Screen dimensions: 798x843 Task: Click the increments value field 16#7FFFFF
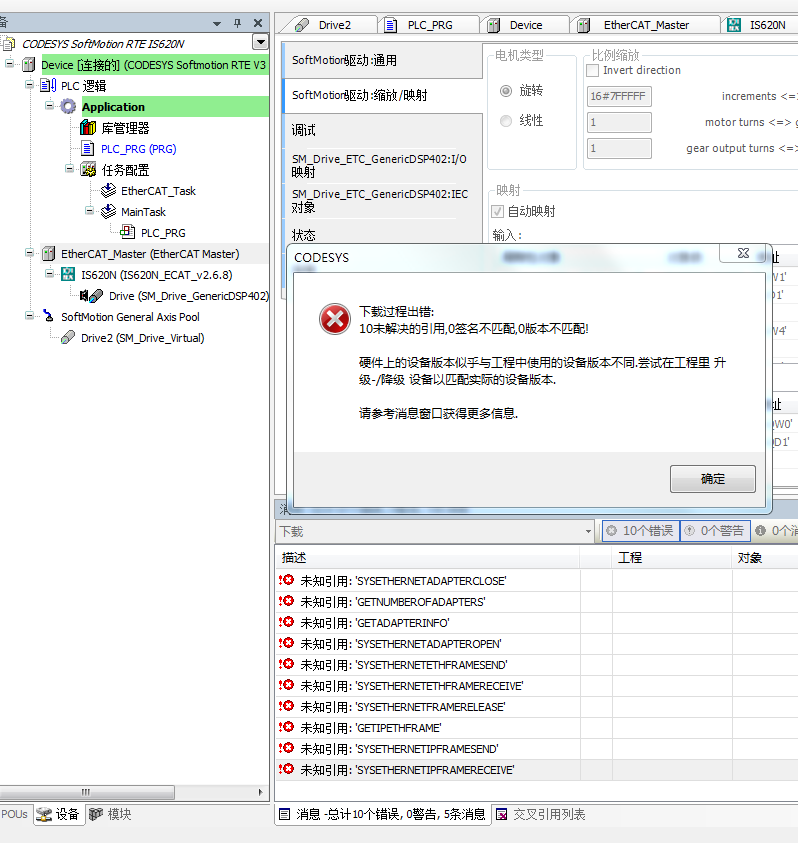click(618, 97)
